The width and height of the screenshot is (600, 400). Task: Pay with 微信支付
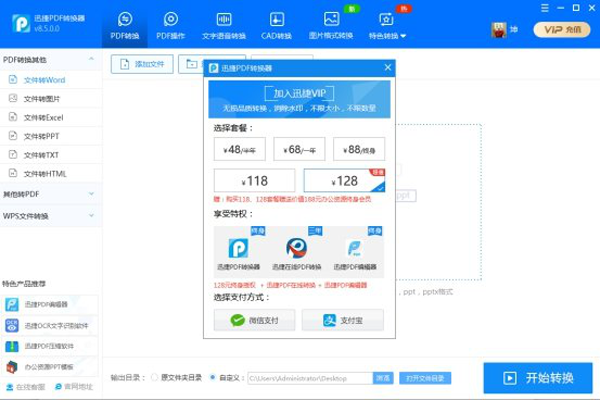coord(254,321)
